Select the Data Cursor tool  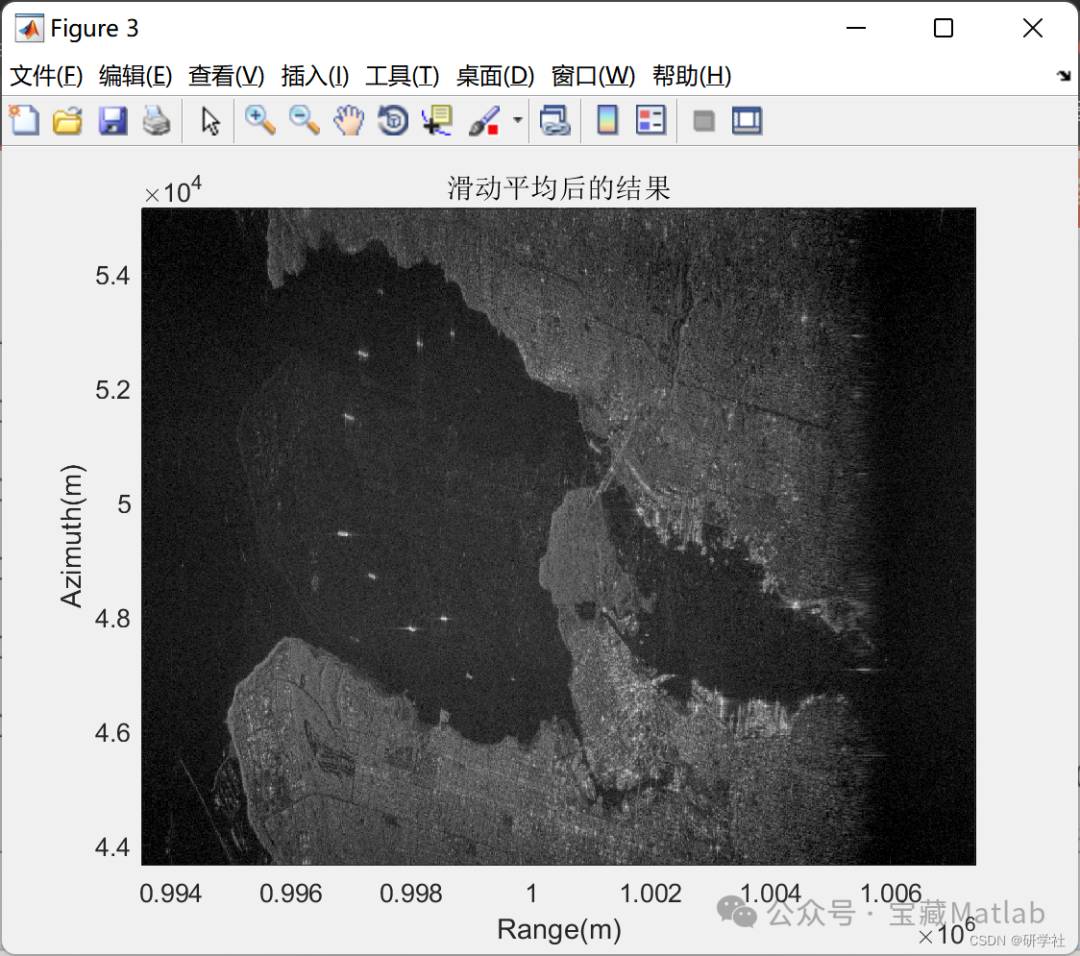point(437,121)
